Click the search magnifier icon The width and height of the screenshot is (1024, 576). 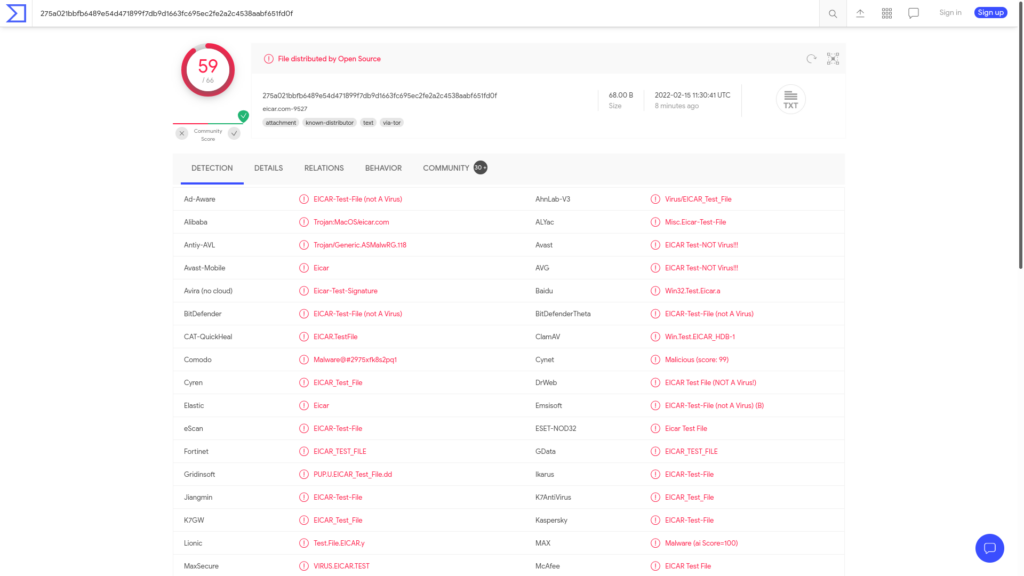point(833,14)
